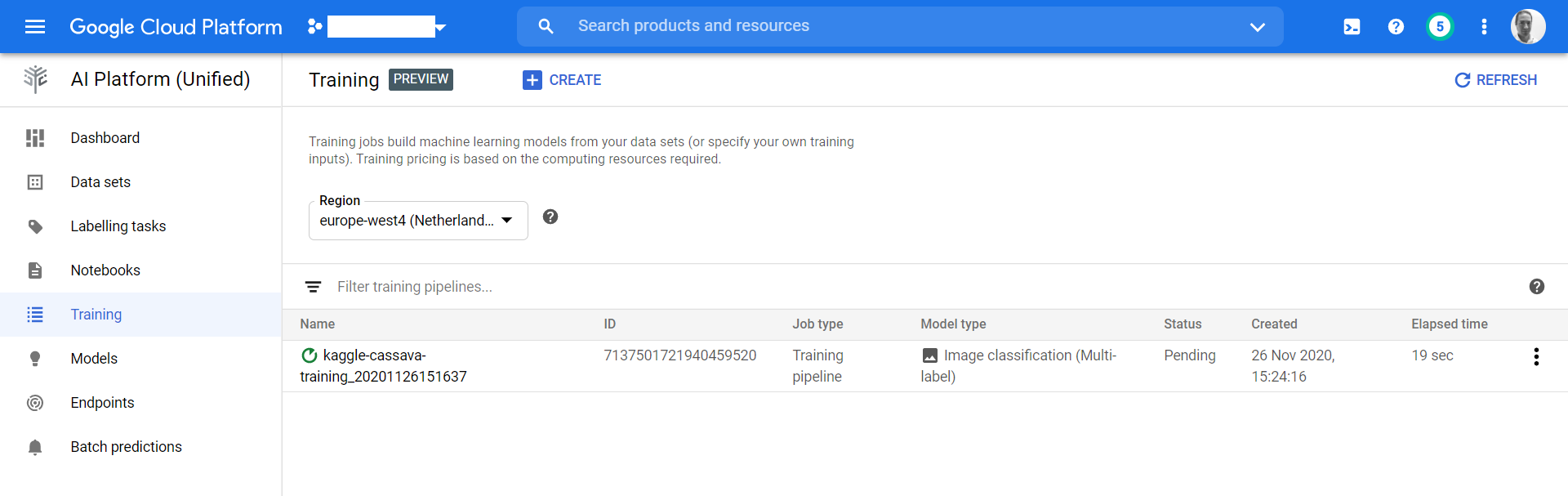Image resolution: width=1568 pixels, height=496 pixels.
Task: Open kaggle-cassava-training pipeline link
Action: (x=382, y=366)
